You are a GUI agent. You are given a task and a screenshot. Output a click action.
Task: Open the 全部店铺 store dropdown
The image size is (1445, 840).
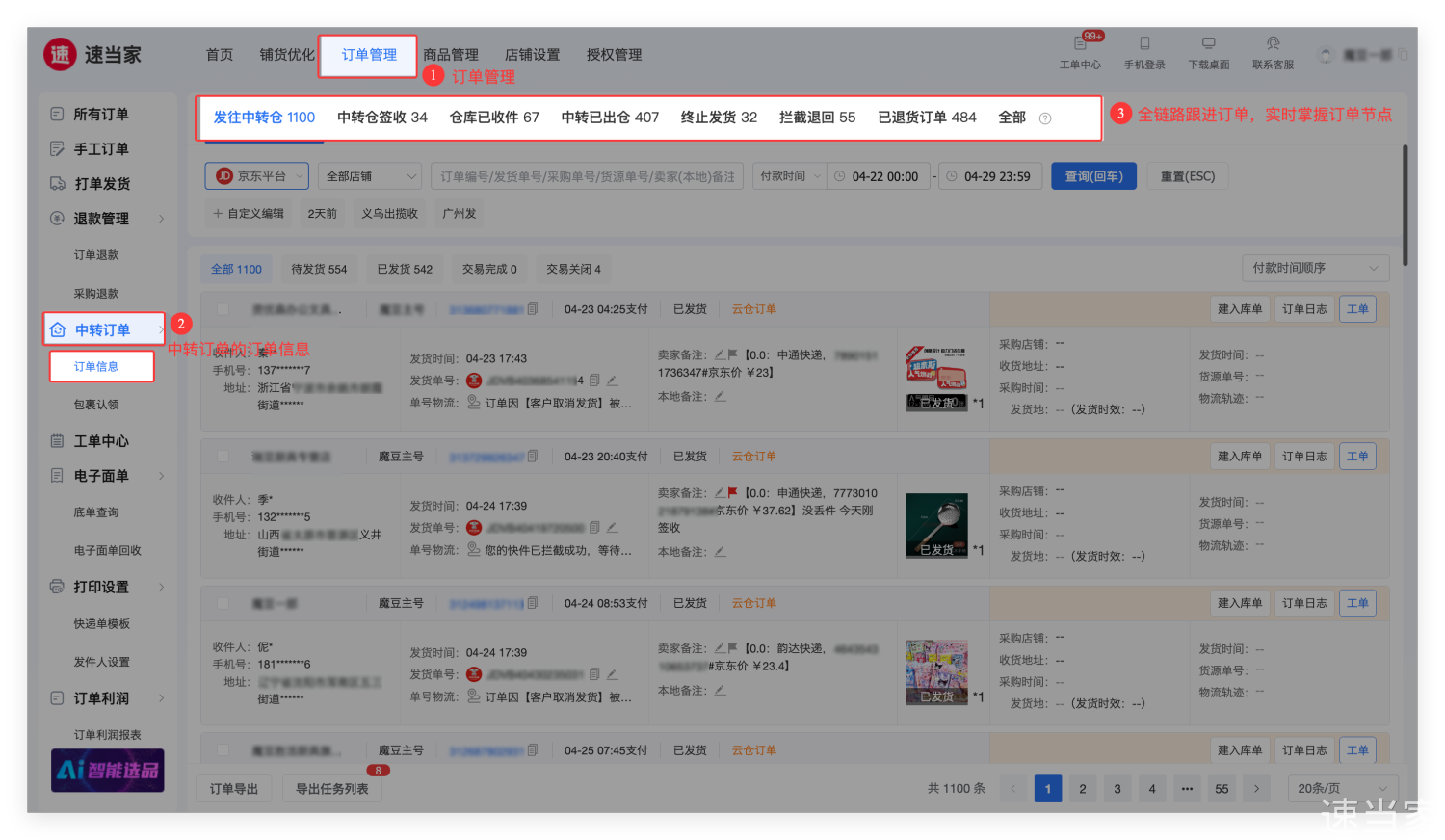click(370, 176)
